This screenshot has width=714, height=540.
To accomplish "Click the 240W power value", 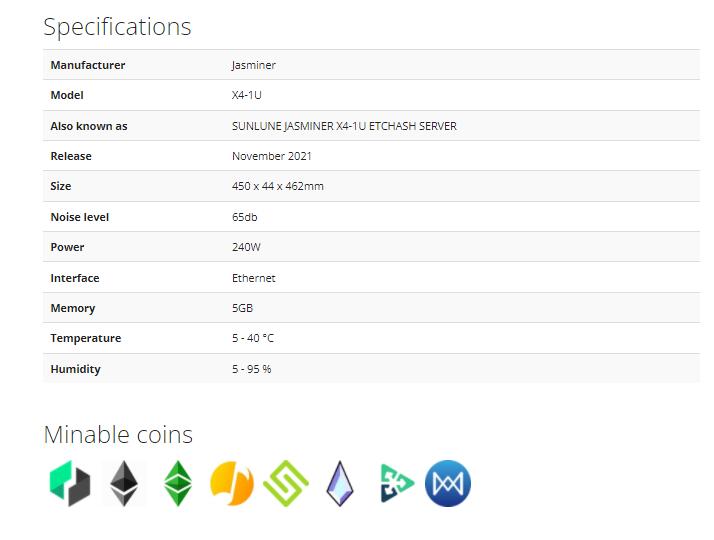I will (x=246, y=247).
